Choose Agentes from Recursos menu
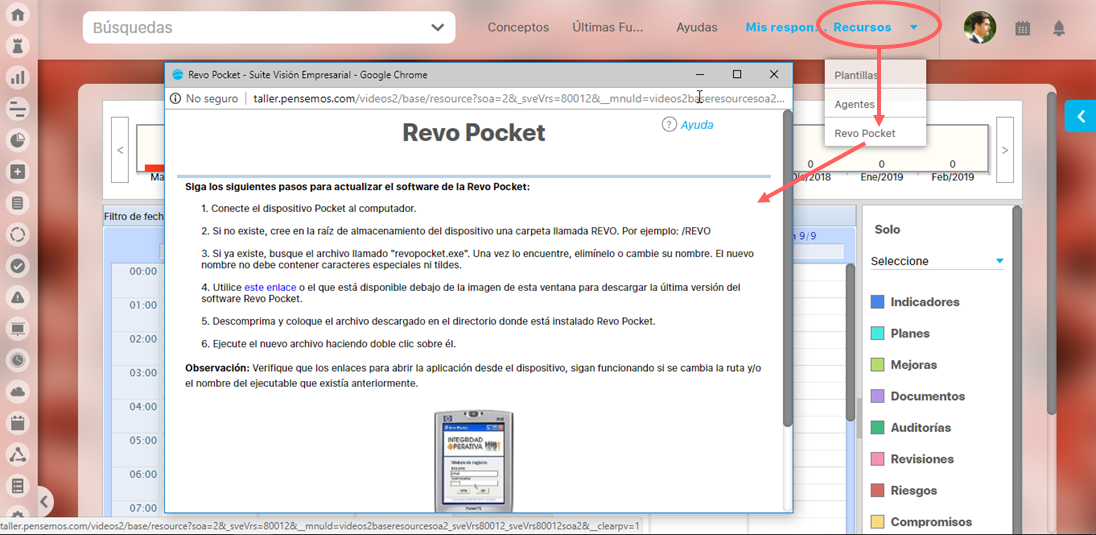The image size is (1096, 535). tap(875, 104)
